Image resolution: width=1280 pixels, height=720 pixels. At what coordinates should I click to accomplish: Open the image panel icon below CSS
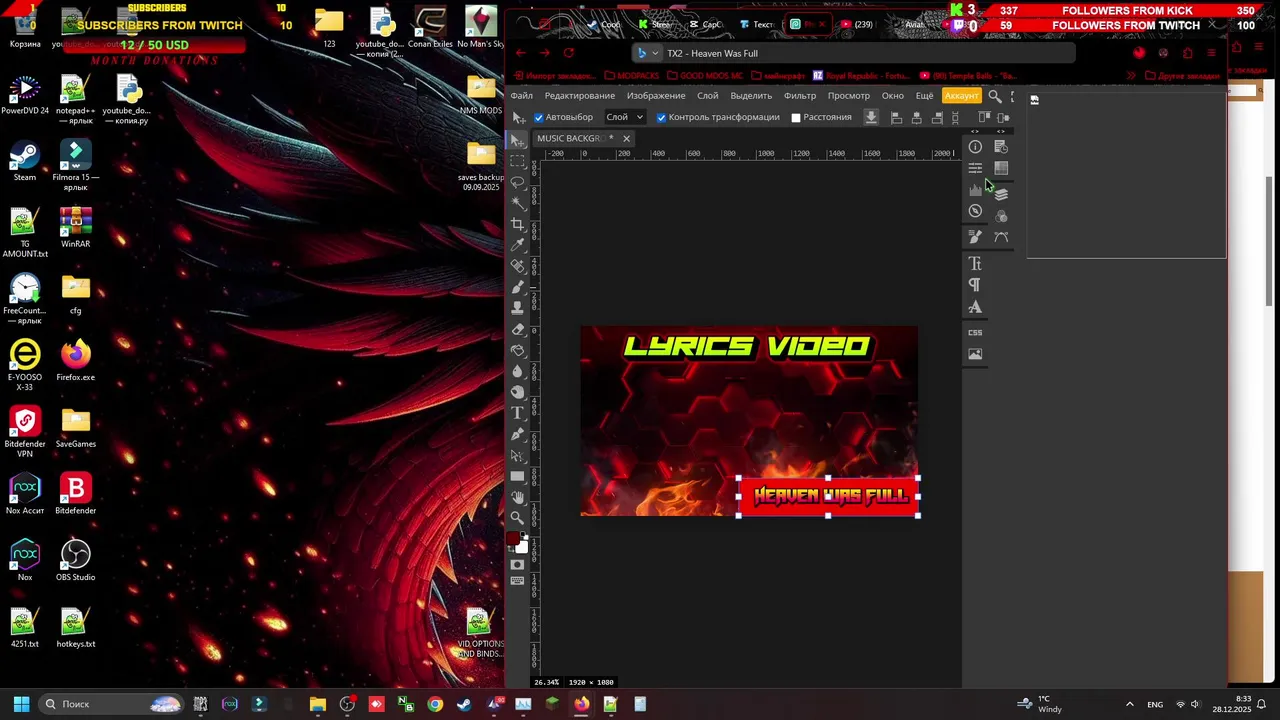coord(975,354)
